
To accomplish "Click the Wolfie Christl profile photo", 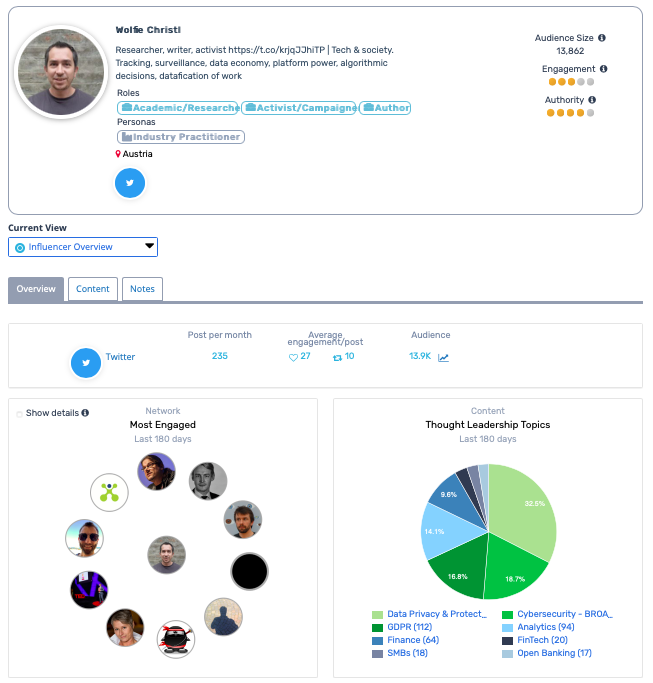I will pyautogui.click(x=61, y=70).
